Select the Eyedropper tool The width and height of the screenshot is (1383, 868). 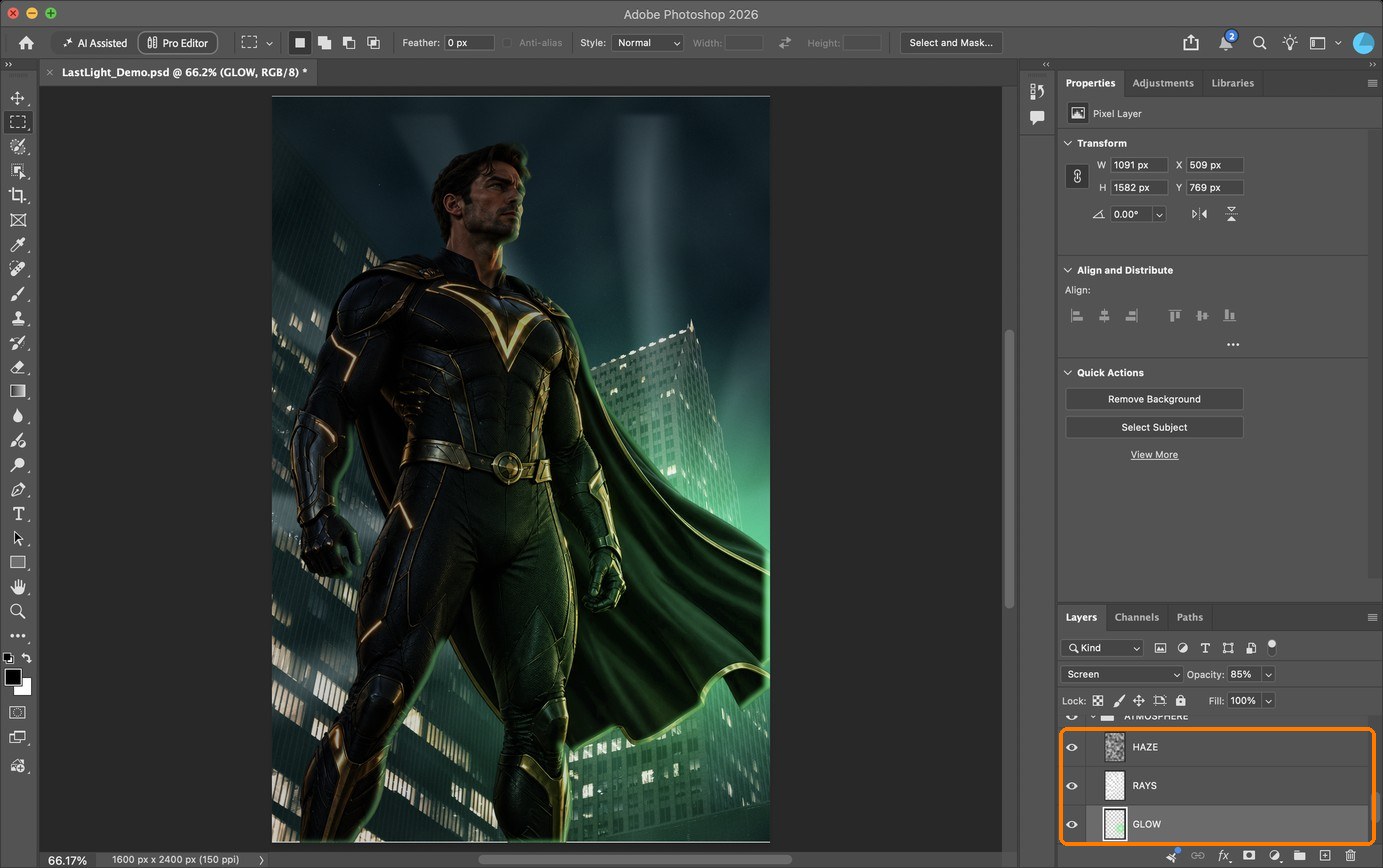[18, 245]
